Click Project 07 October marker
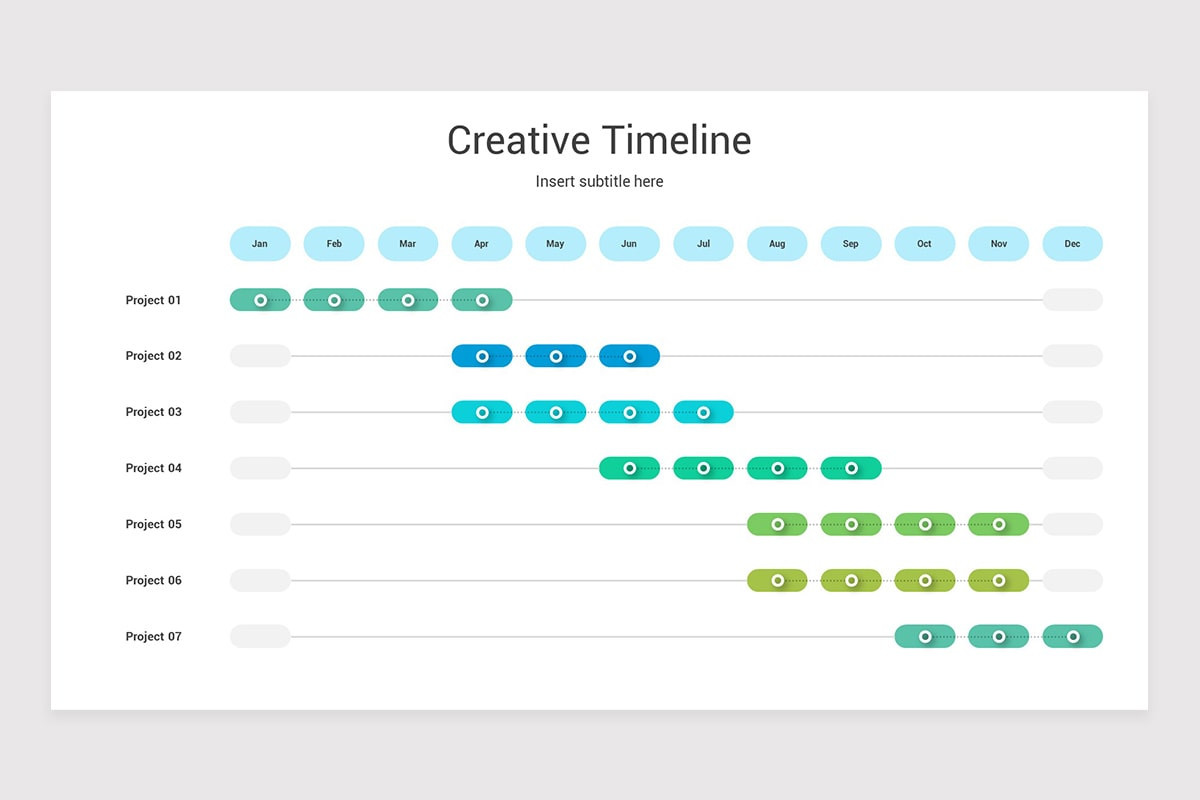 pos(925,636)
